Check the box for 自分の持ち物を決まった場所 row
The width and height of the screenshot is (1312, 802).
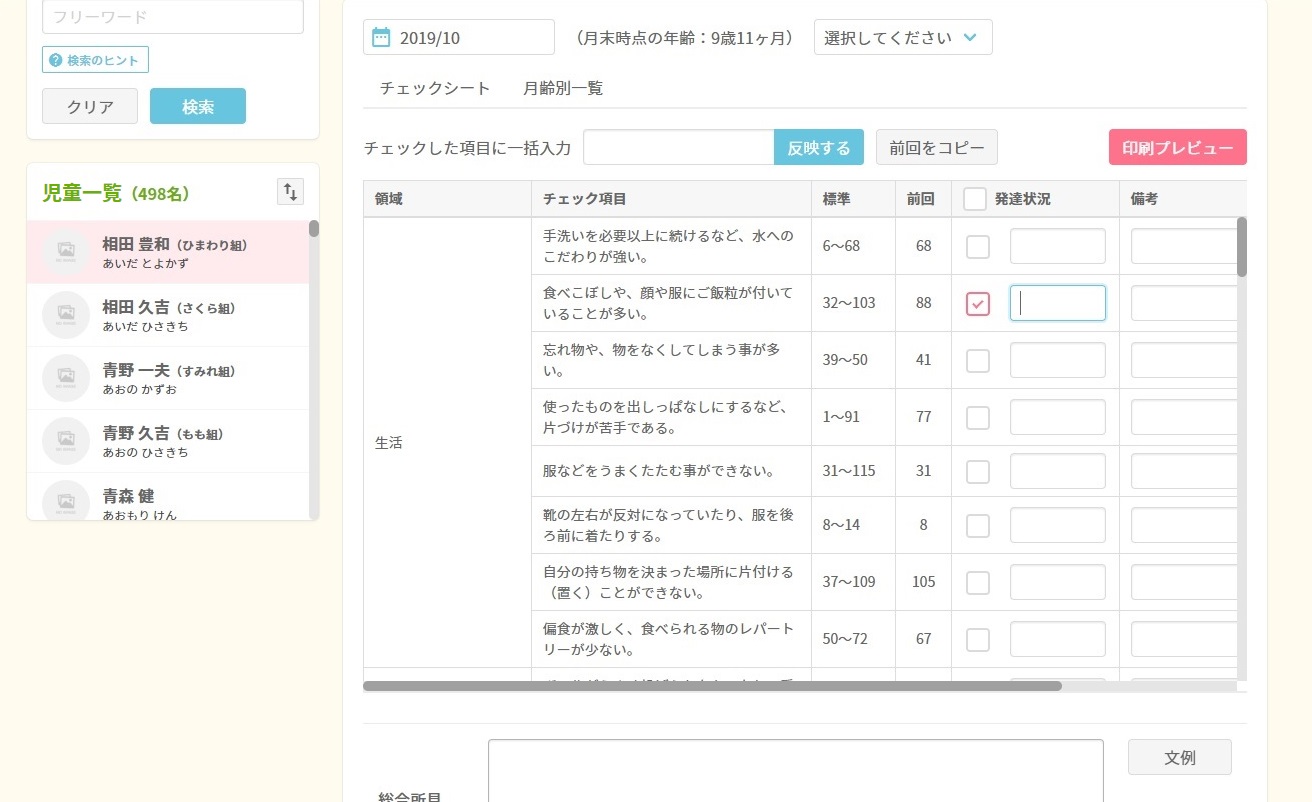(978, 582)
